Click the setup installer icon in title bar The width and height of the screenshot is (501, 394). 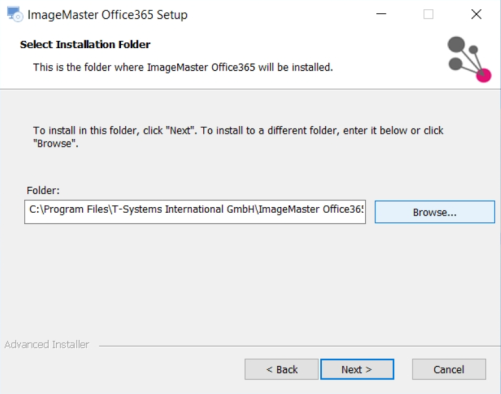(15, 14)
